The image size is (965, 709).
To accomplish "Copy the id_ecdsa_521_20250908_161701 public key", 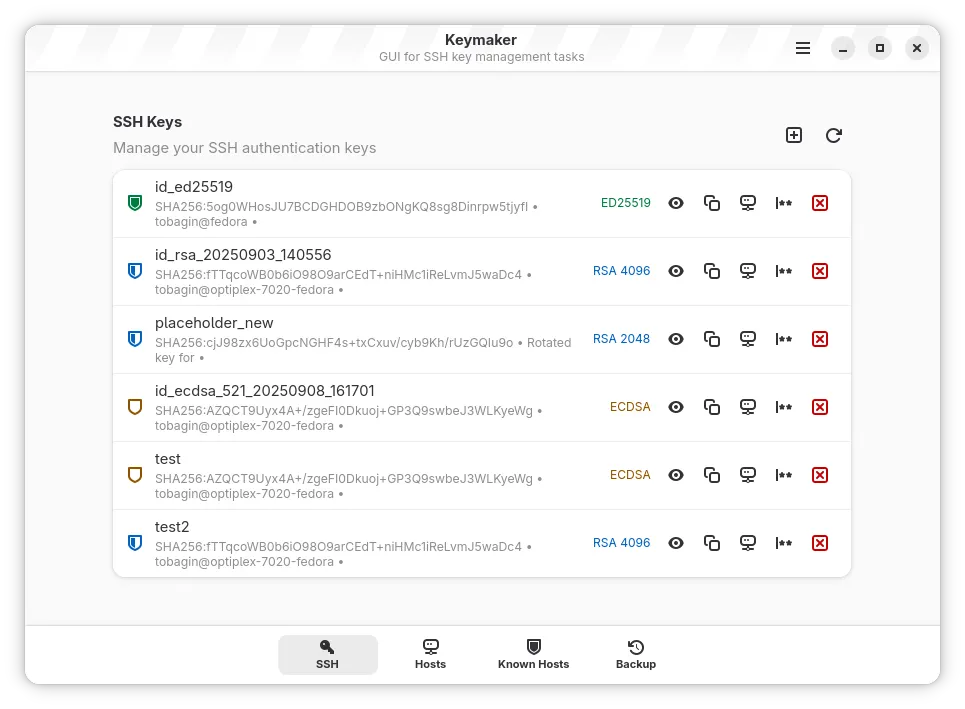I will click(x=712, y=407).
